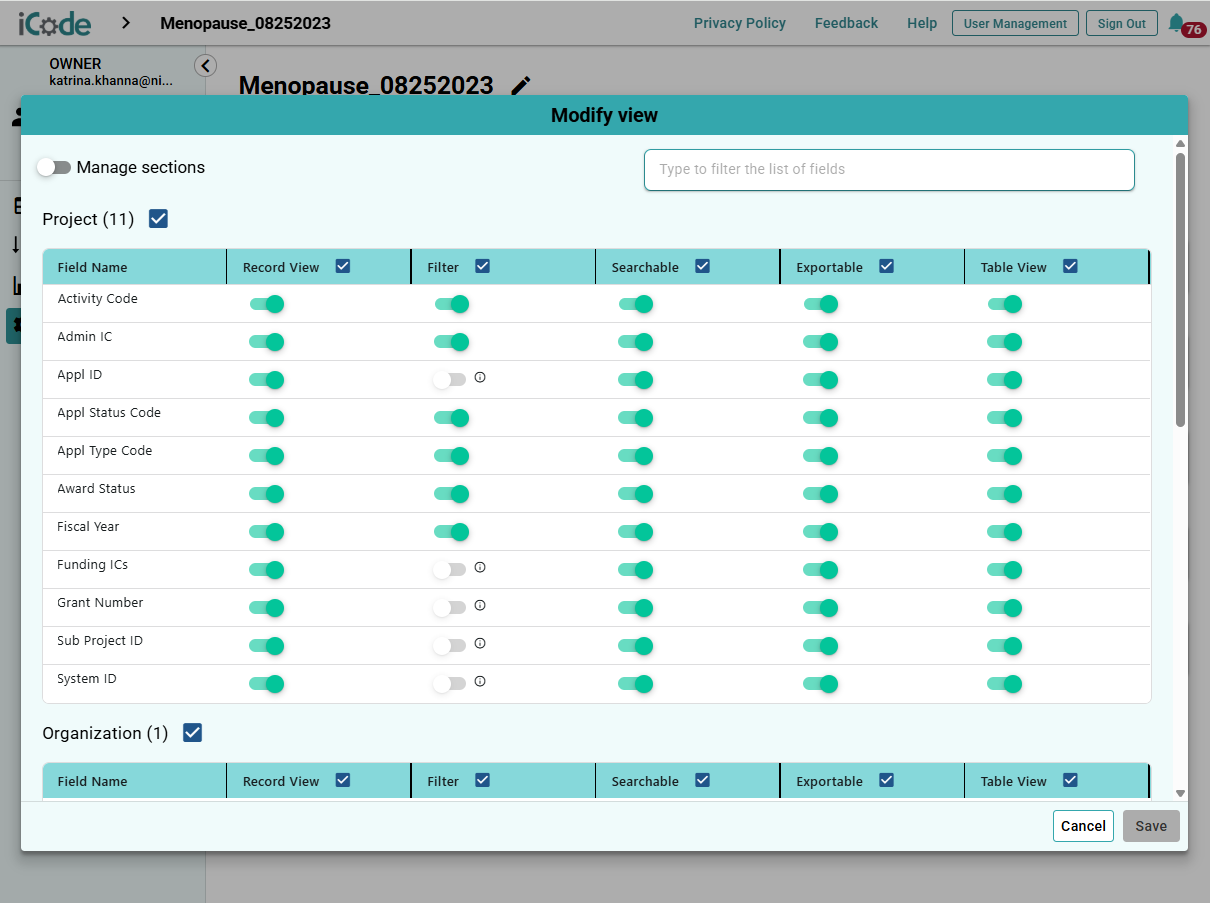
Task: Click the Save button
Action: tap(1151, 826)
